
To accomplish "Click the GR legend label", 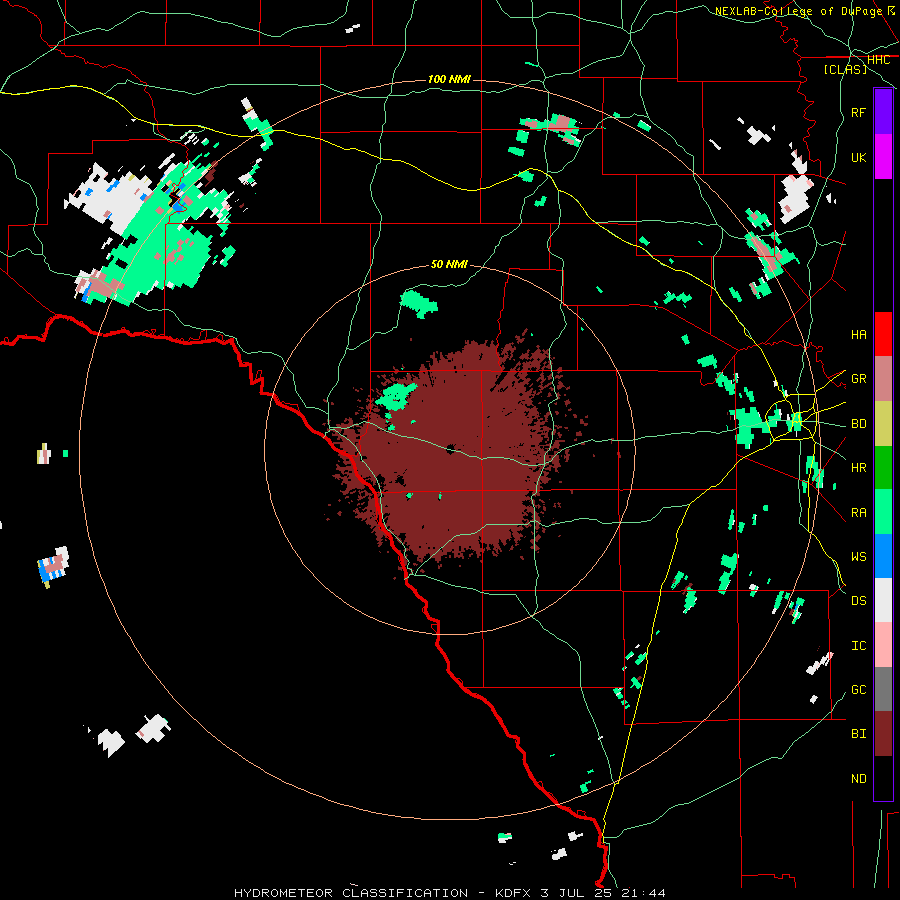I will click(x=858, y=379).
